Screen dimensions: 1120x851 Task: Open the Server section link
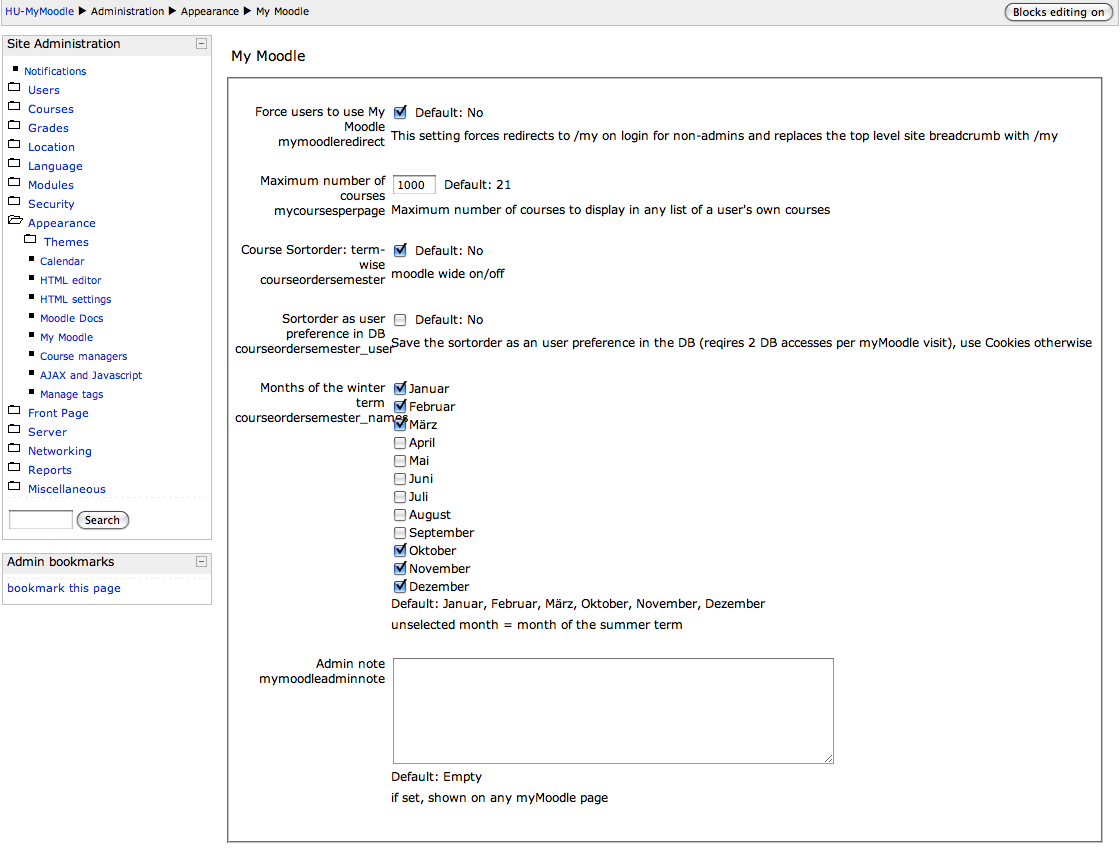[47, 432]
